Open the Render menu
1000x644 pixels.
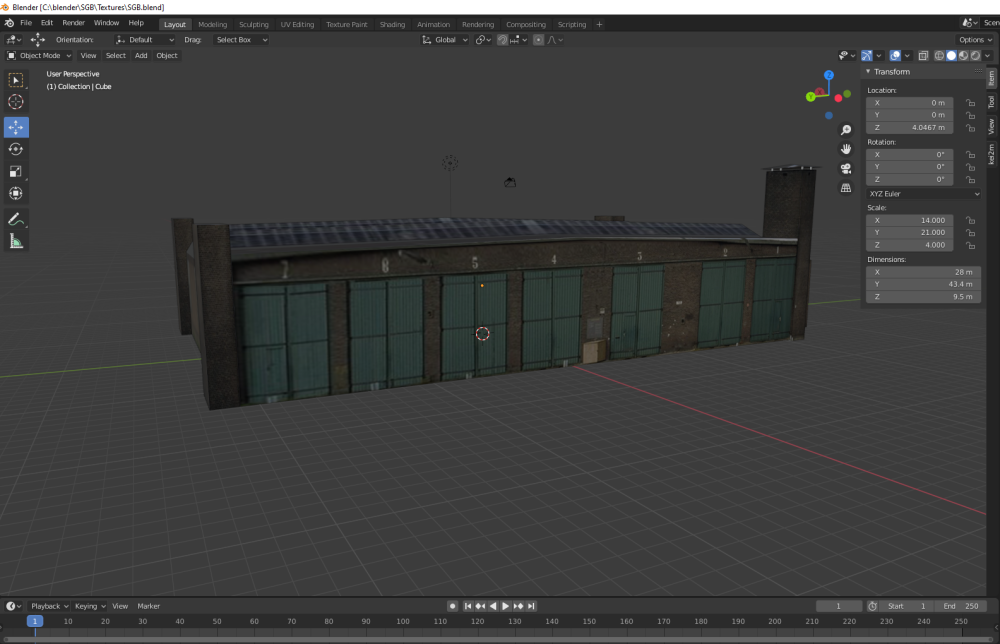click(x=74, y=22)
